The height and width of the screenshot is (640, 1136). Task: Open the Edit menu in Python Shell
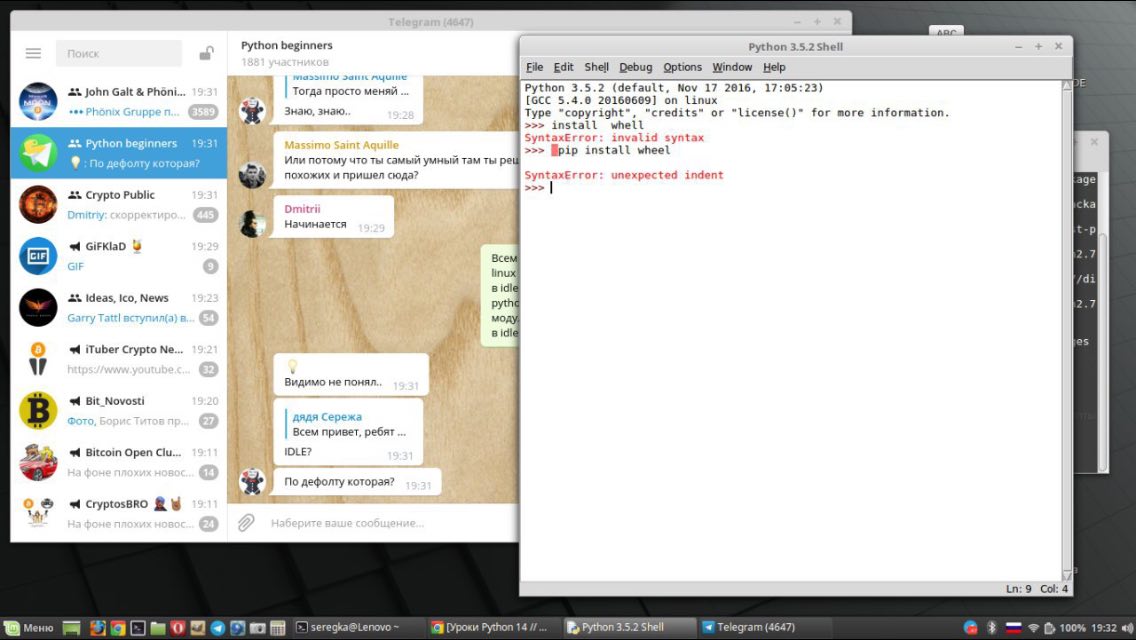(563, 67)
